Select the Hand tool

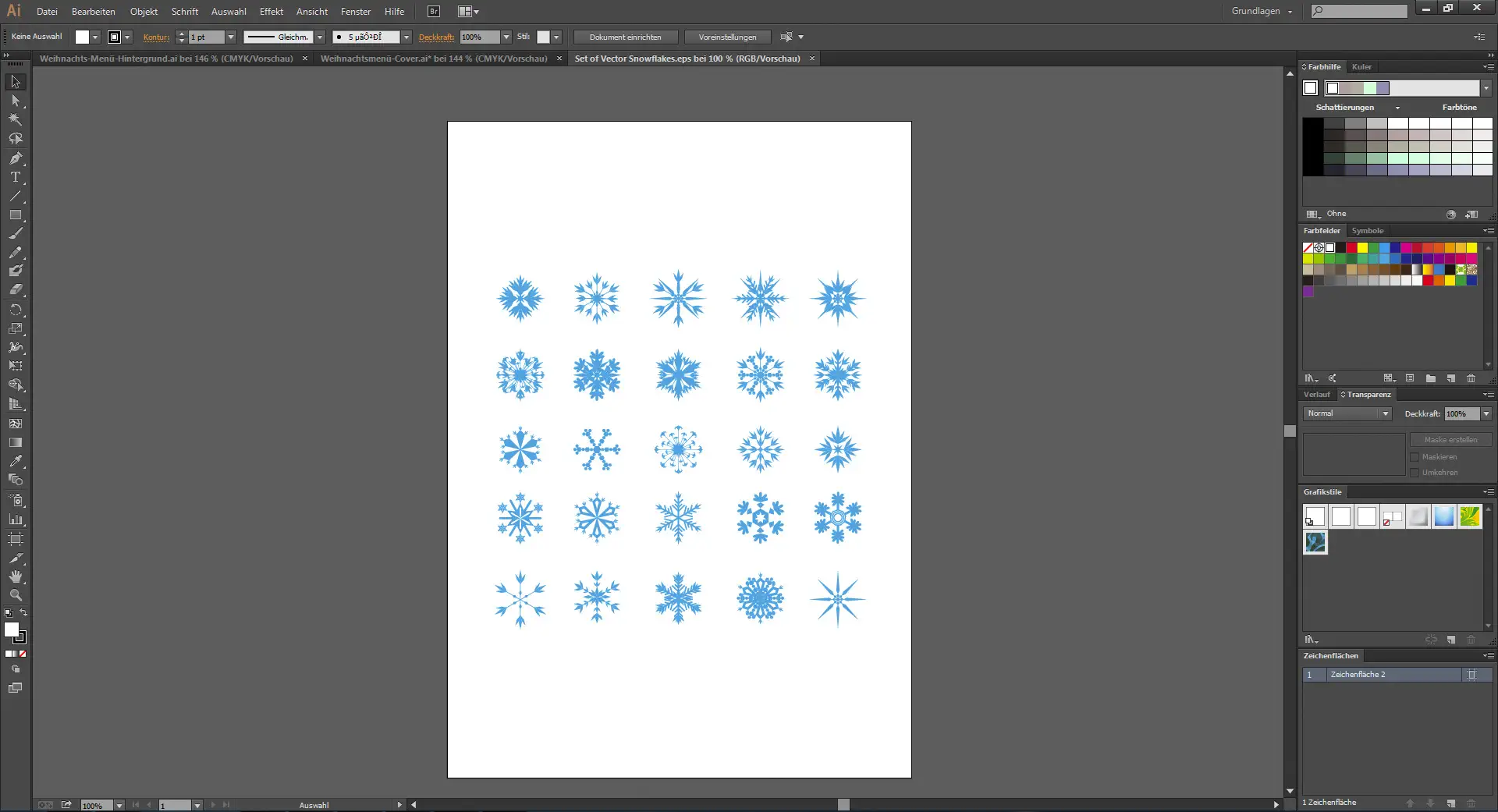click(16, 577)
